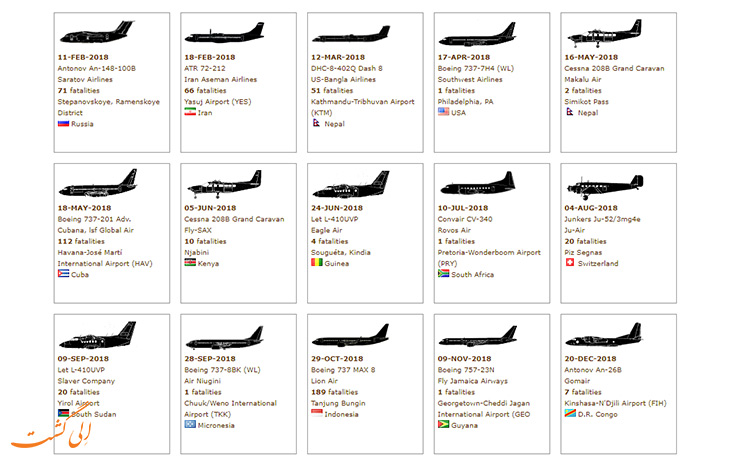
Task: Click the South Sudan flag icon
Action: 63,413
